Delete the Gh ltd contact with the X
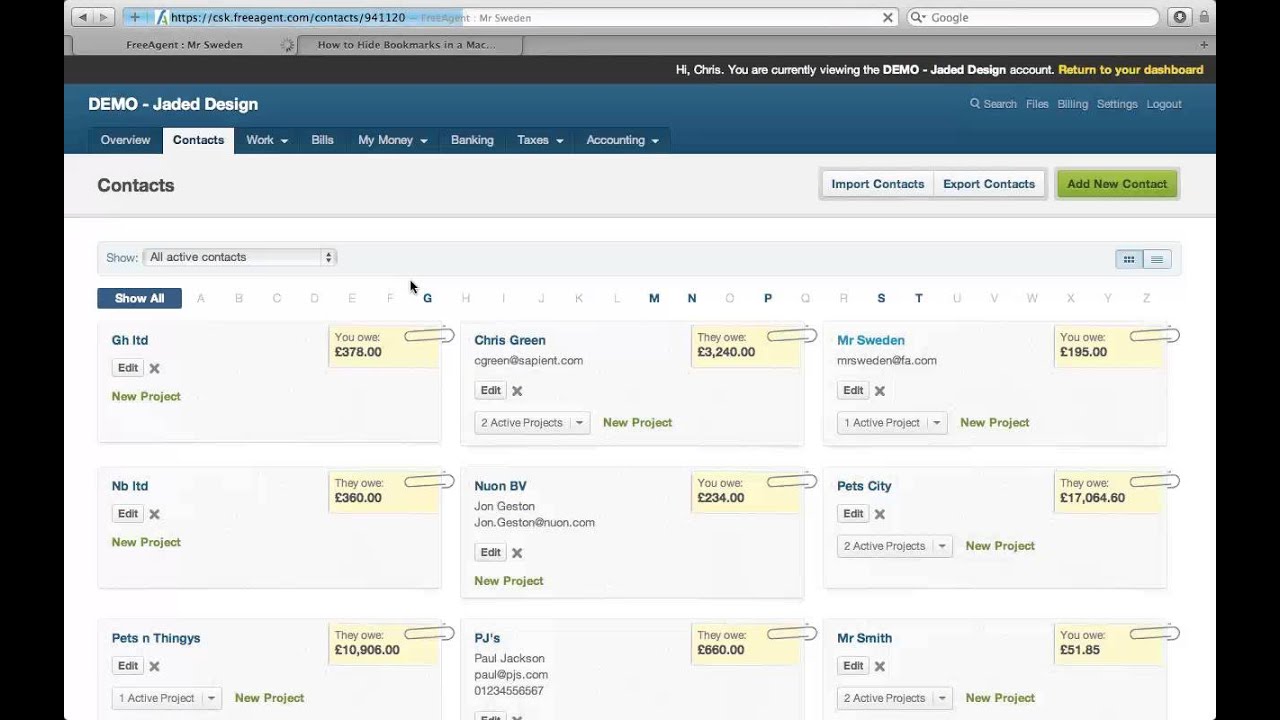Viewport: 1280px width, 720px height. (154, 368)
